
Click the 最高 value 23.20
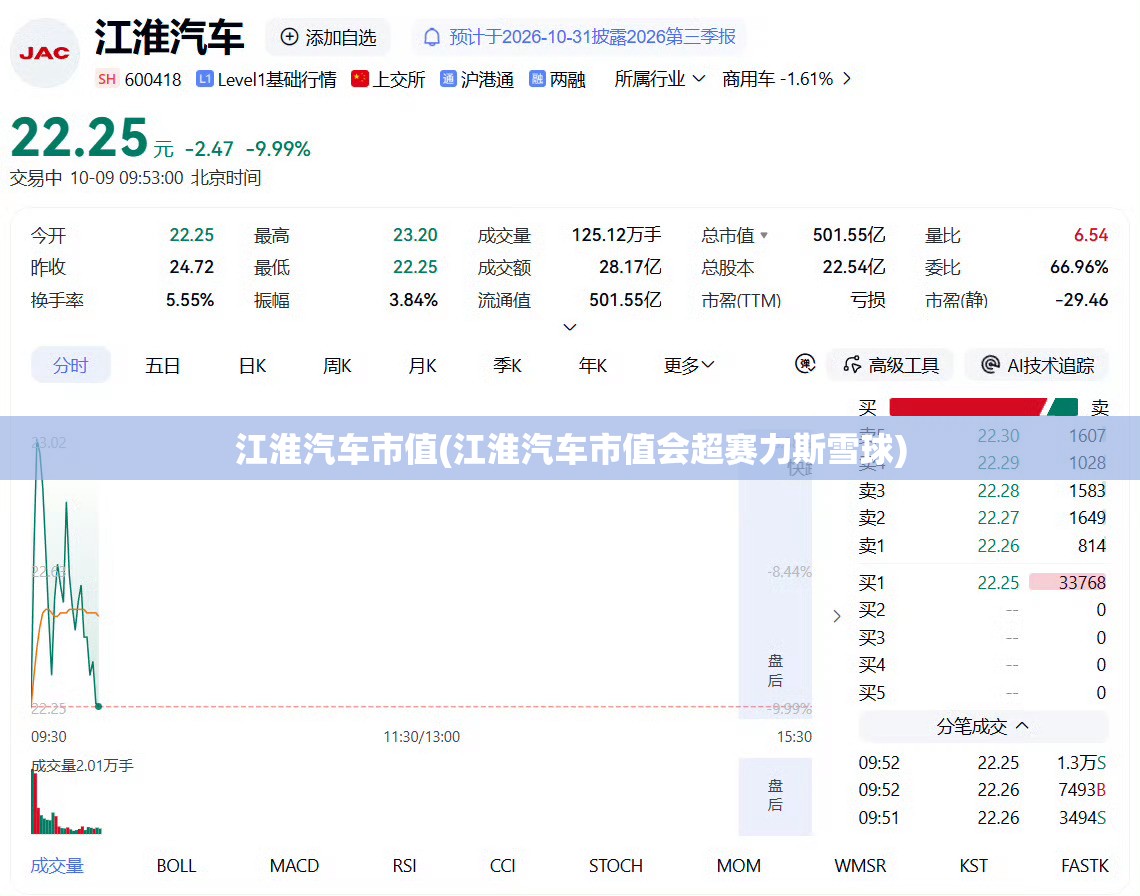pyautogui.click(x=415, y=235)
